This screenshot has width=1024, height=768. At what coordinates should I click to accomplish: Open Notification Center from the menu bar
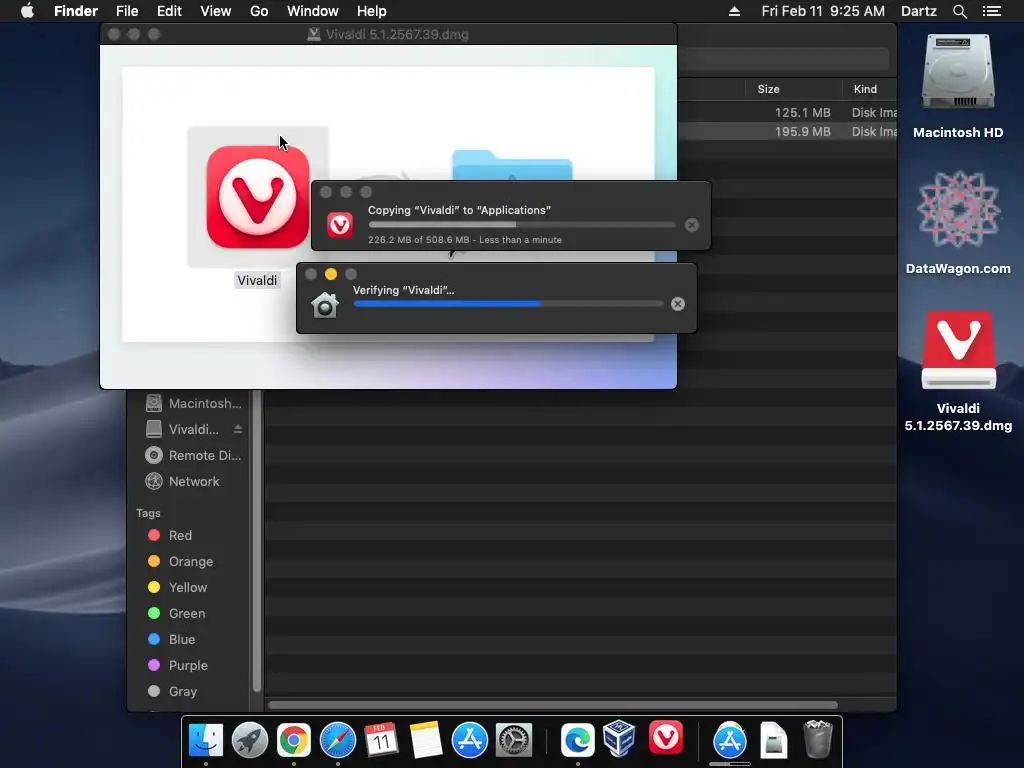(x=991, y=11)
